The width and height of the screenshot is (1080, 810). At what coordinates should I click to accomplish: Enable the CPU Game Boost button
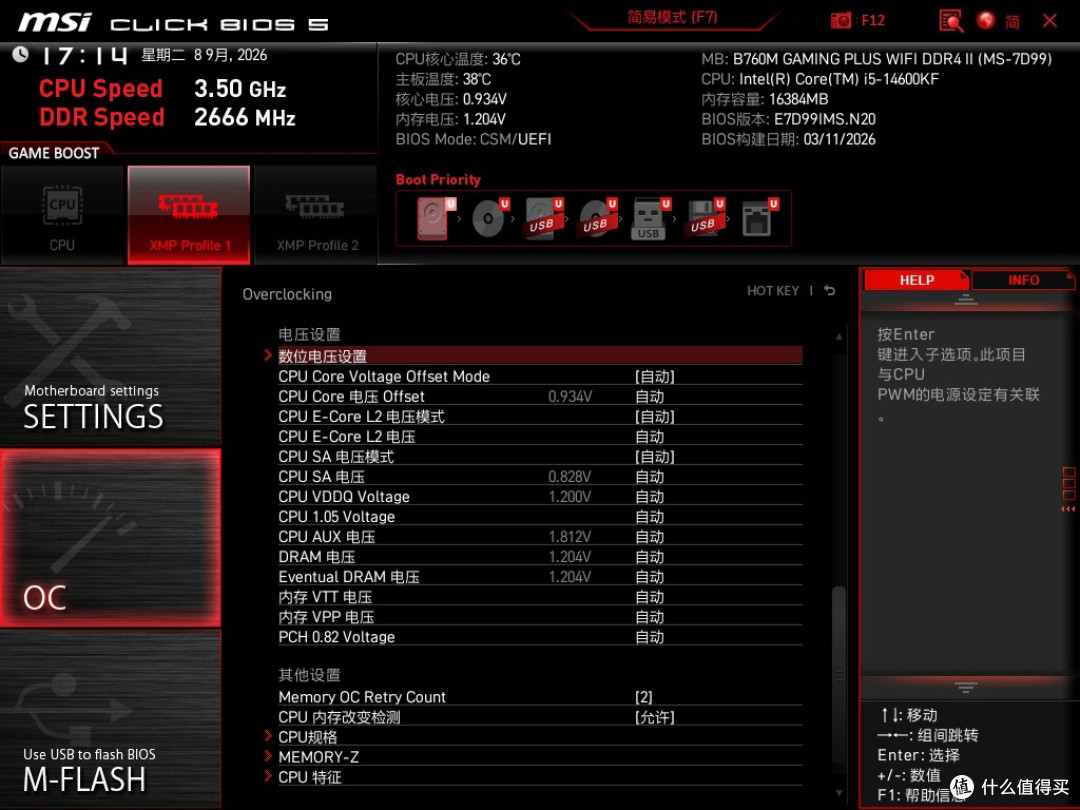[x=63, y=215]
